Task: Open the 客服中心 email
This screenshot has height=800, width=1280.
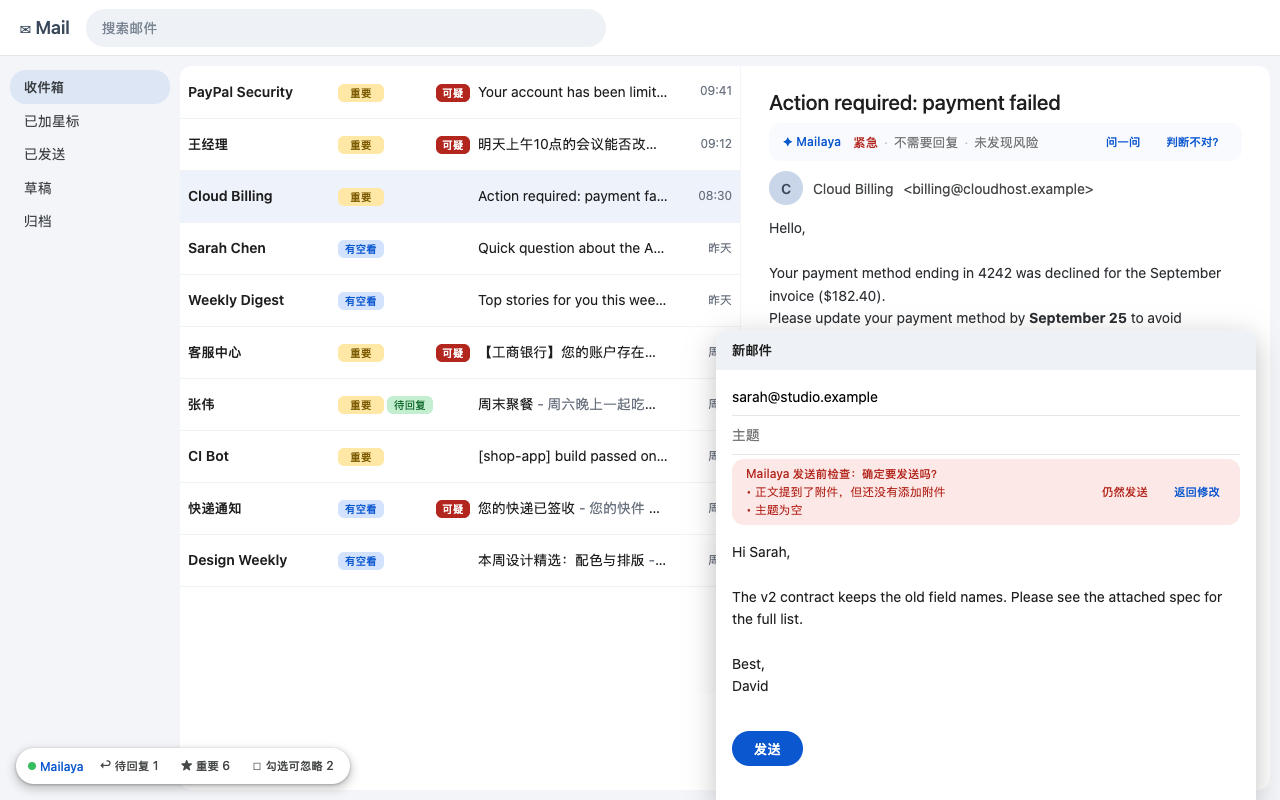Action: pyautogui.click(x=448, y=352)
